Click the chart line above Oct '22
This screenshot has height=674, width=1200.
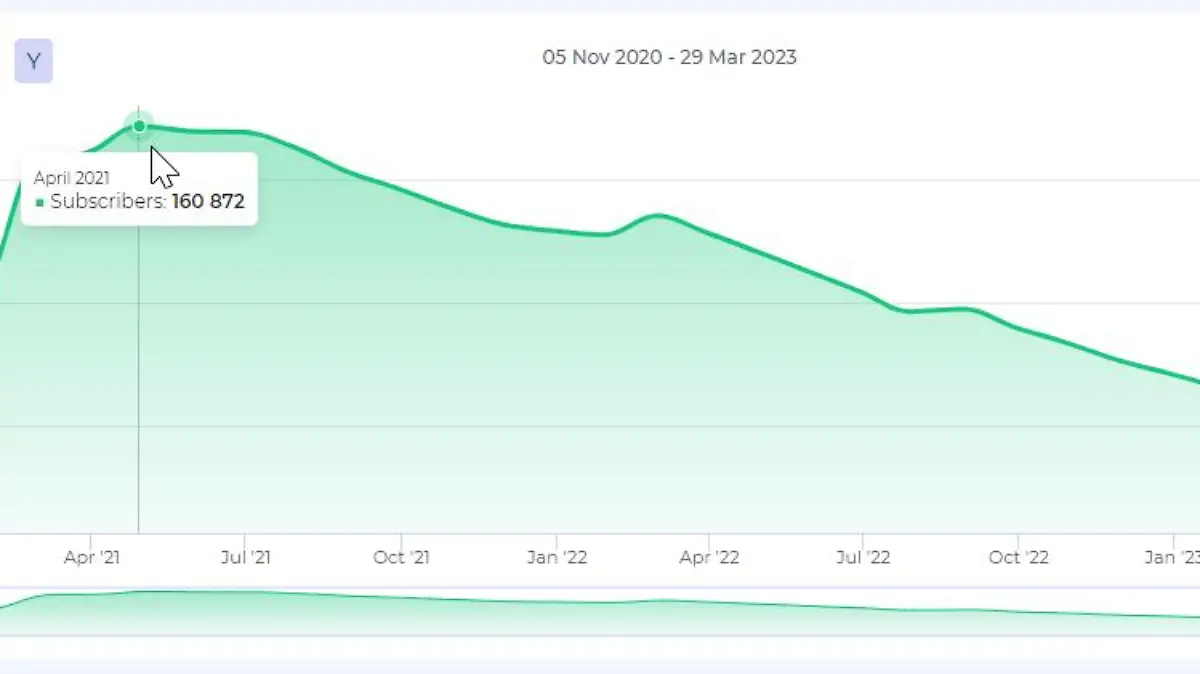pos(1018,327)
